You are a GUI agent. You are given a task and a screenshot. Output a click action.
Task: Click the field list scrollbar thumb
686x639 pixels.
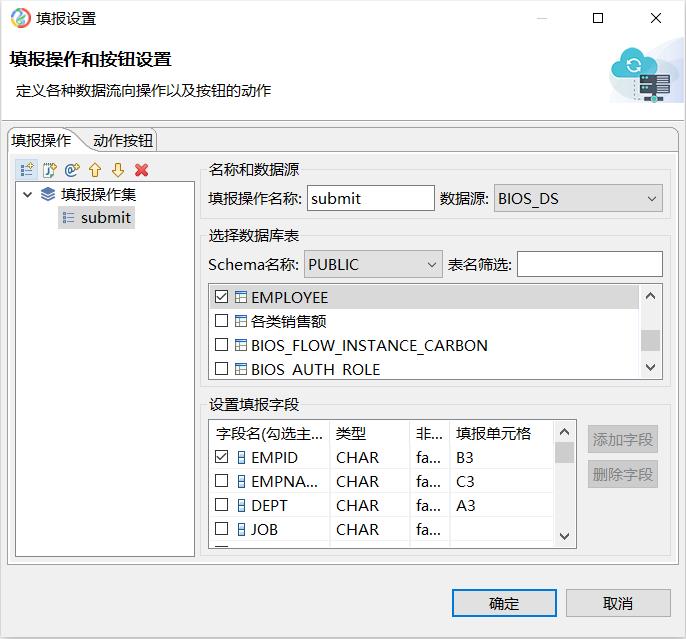[x=564, y=452]
